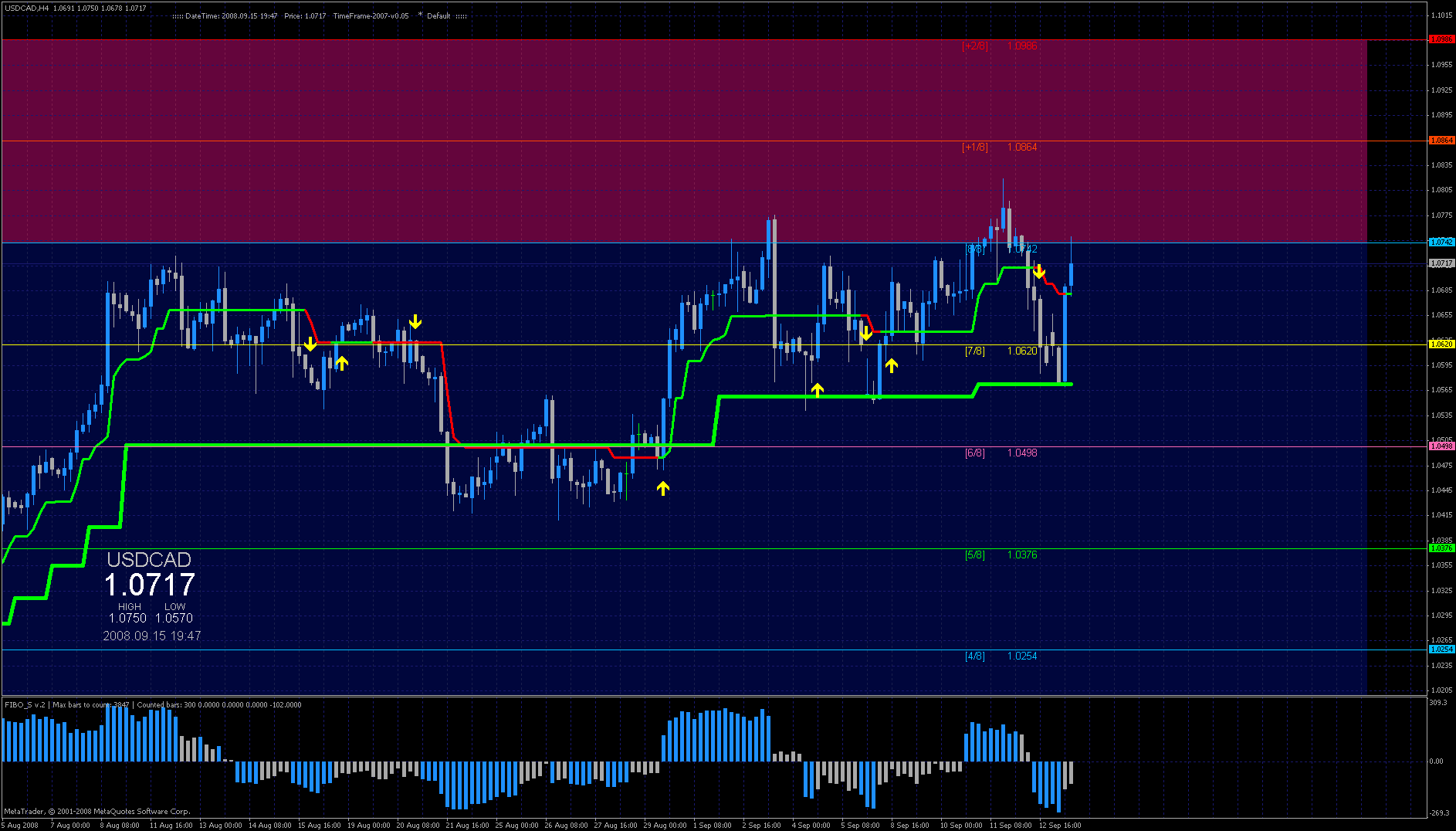Viewport: 1456px width, 831px height.
Task: Click the 'USDCAD,H4' chart title text
Action: pos(27,8)
